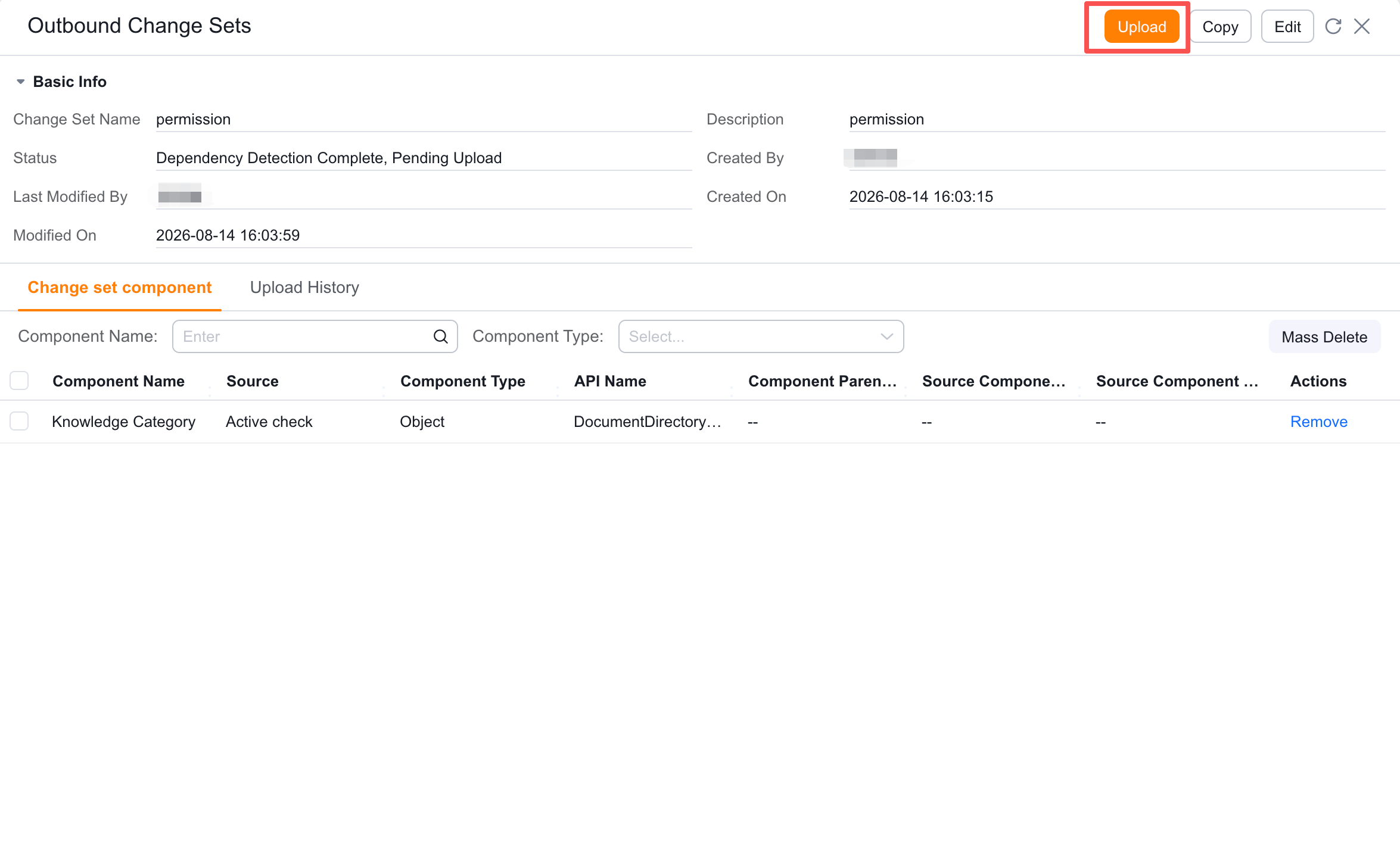This screenshot has width=1400, height=861.
Task: Click the Change Set Name value permission
Action: pyautogui.click(x=193, y=119)
